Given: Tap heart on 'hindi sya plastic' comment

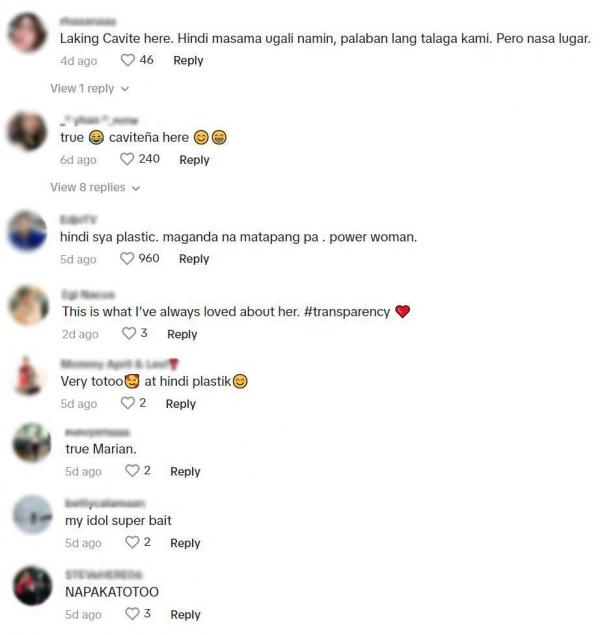Looking at the screenshot, I should click(x=127, y=258).
